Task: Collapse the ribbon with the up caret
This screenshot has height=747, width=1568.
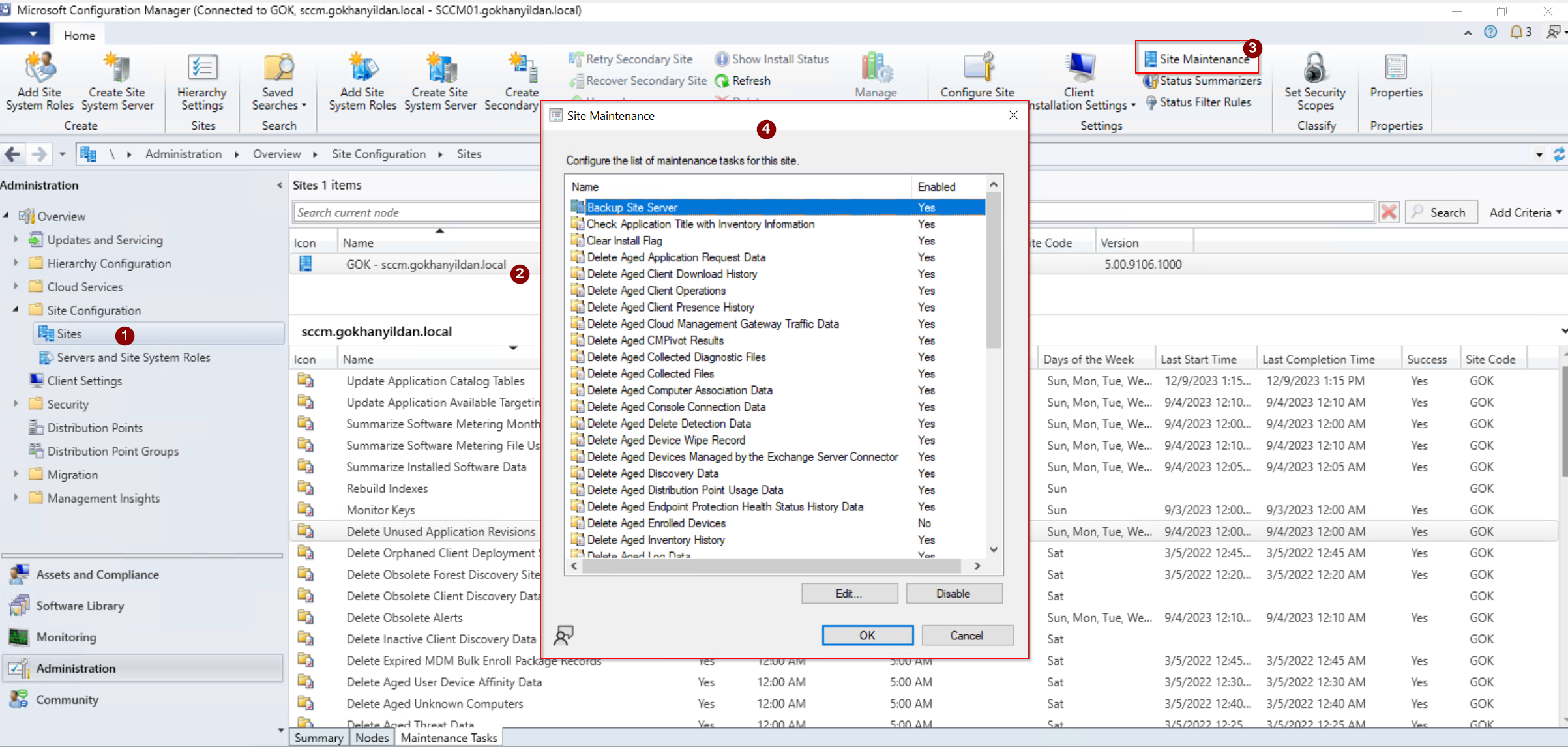Action: tap(1468, 33)
